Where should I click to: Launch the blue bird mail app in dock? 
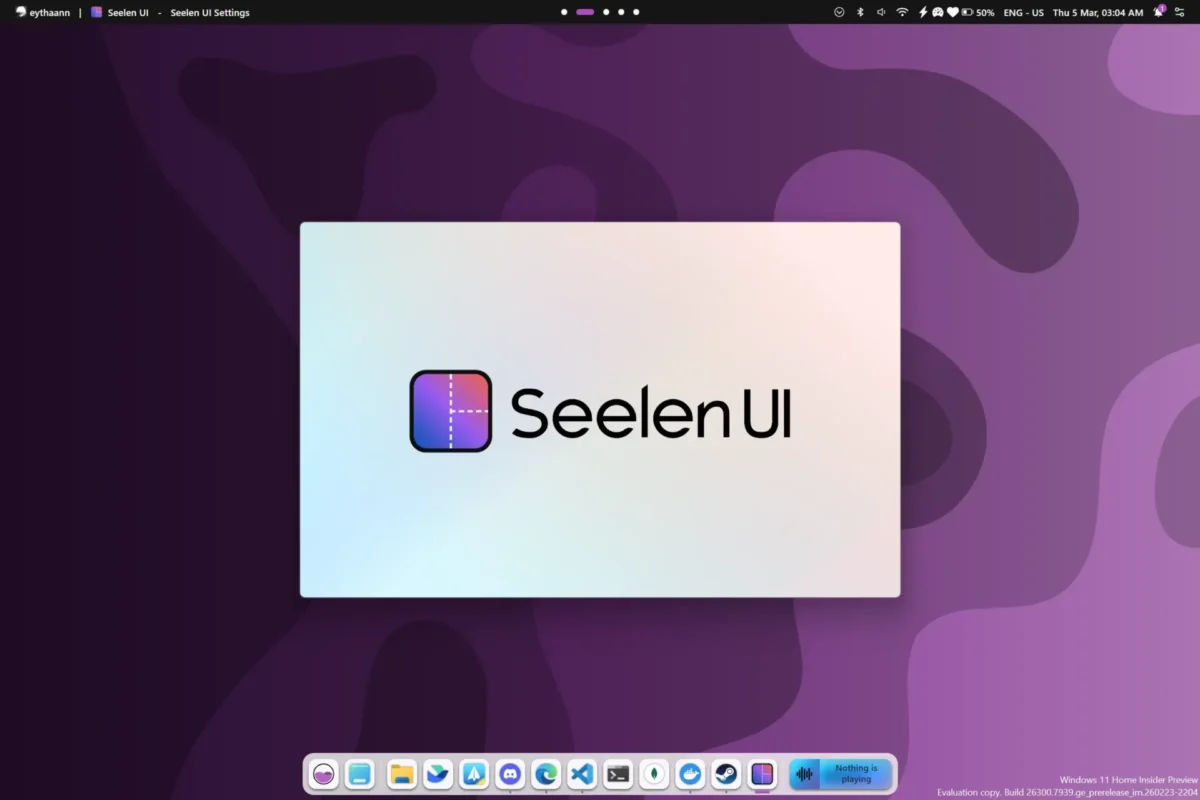[438, 774]
